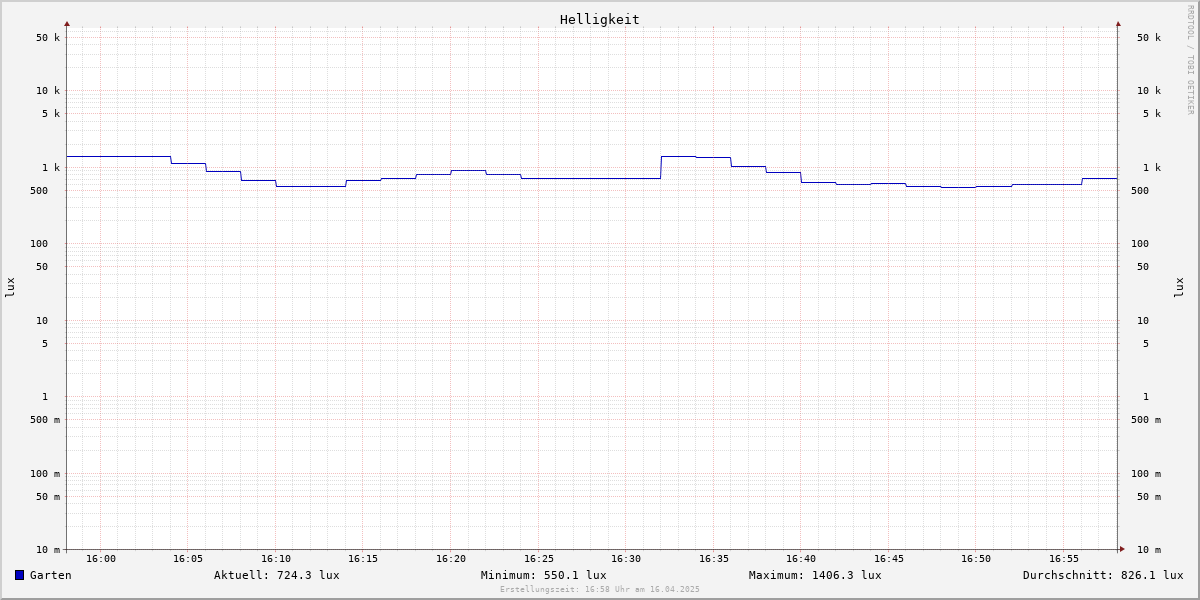Click the 10 m label on right axis
1200x600 pixels.
(1149, 550)
